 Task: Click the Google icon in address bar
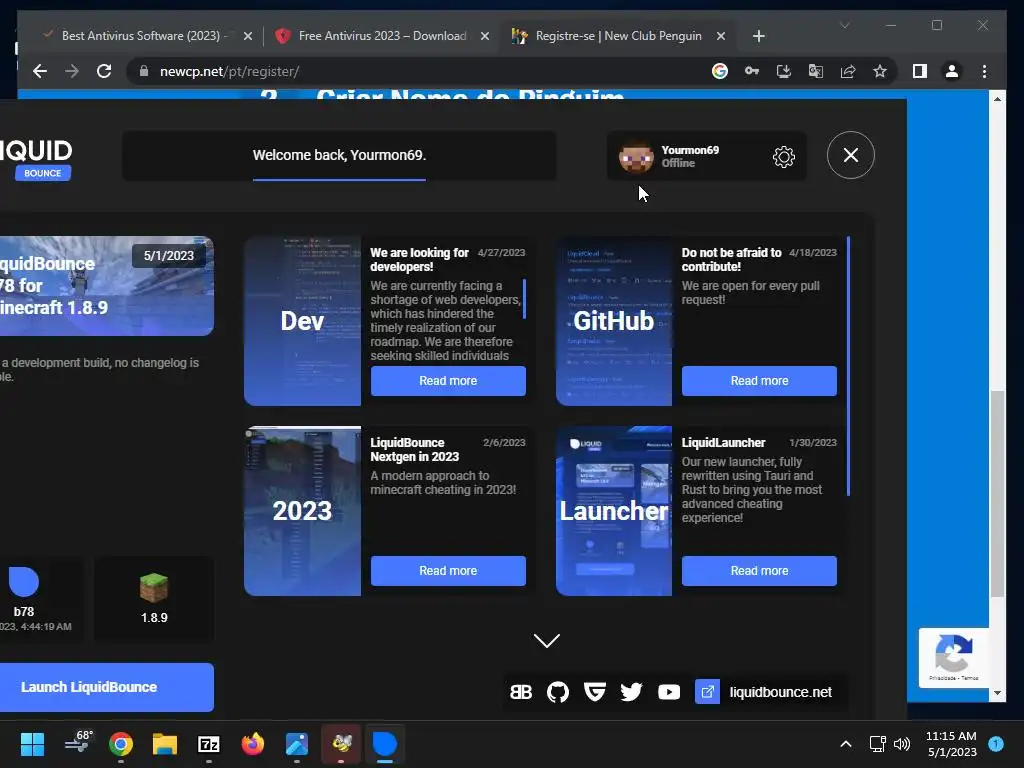(x=720, y=71)
